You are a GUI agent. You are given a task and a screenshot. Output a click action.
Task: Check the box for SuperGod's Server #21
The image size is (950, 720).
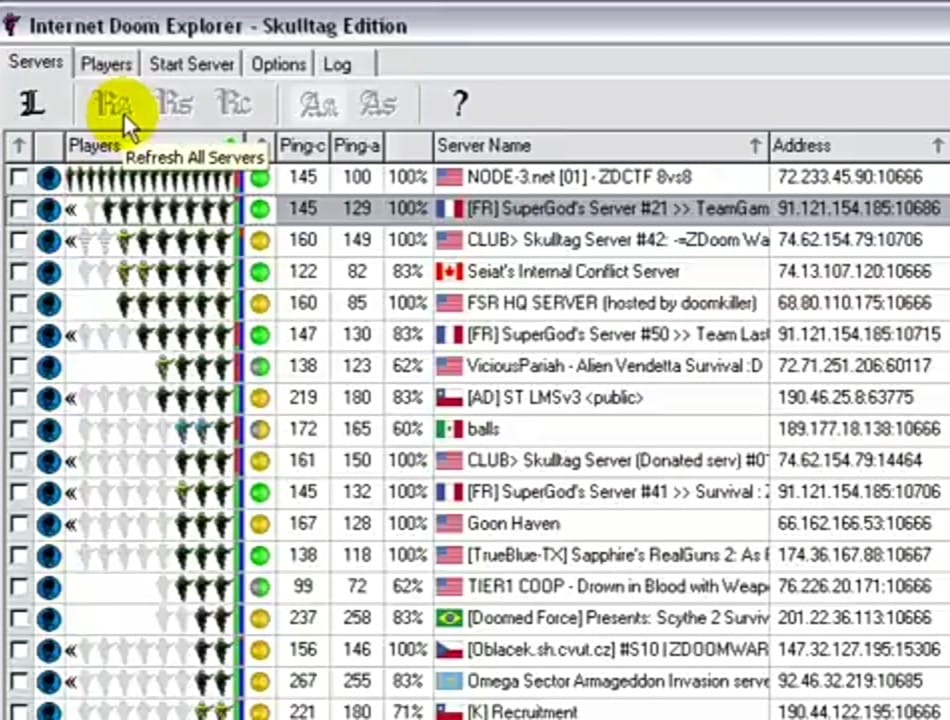(19, 209)
